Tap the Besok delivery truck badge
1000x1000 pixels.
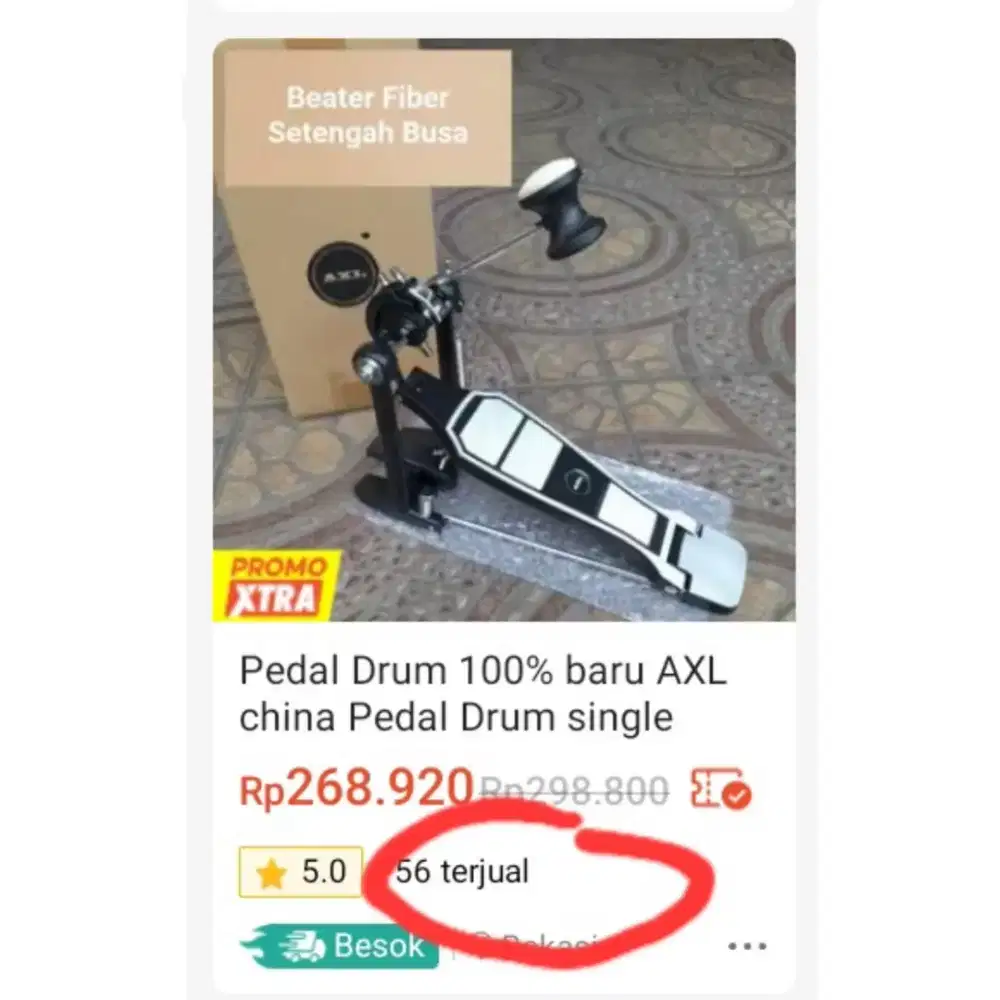click(339, 946)
